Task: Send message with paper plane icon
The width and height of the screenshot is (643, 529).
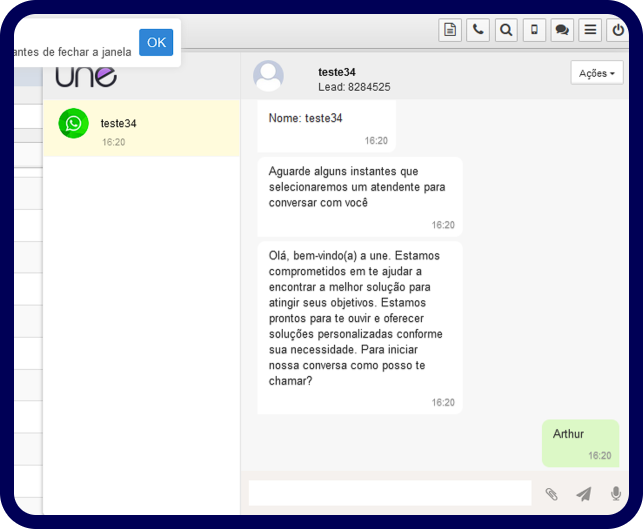Action: pos(584,493)
